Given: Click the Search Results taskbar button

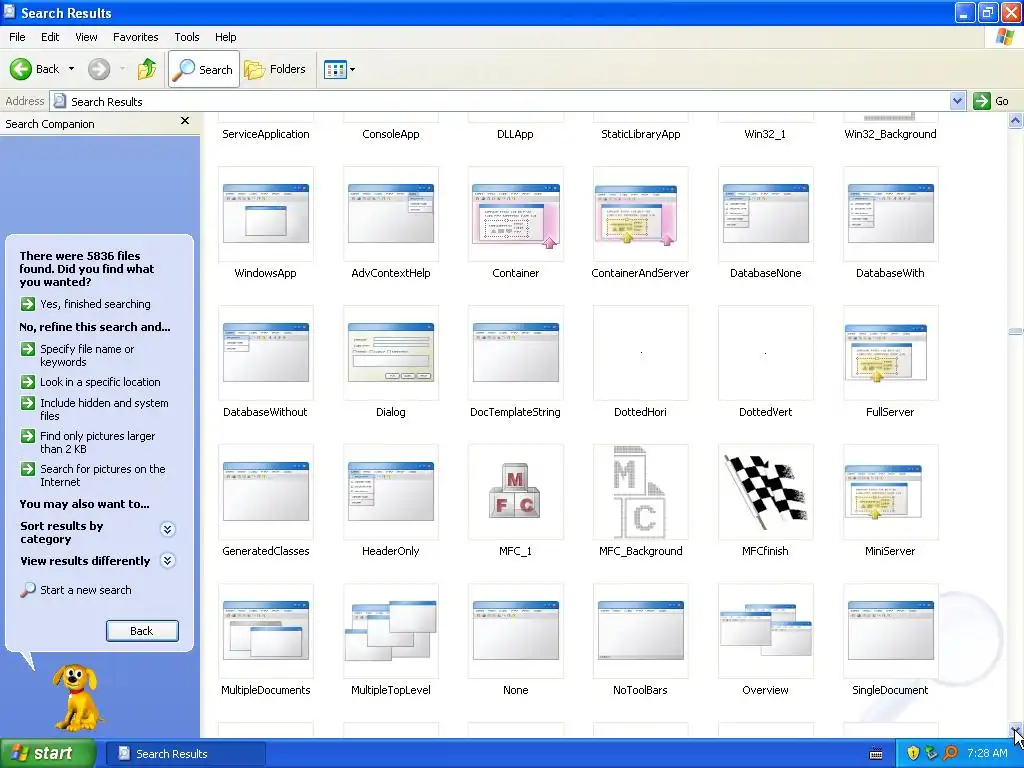Looking at the screenshot, I should (x=185, y=754).
